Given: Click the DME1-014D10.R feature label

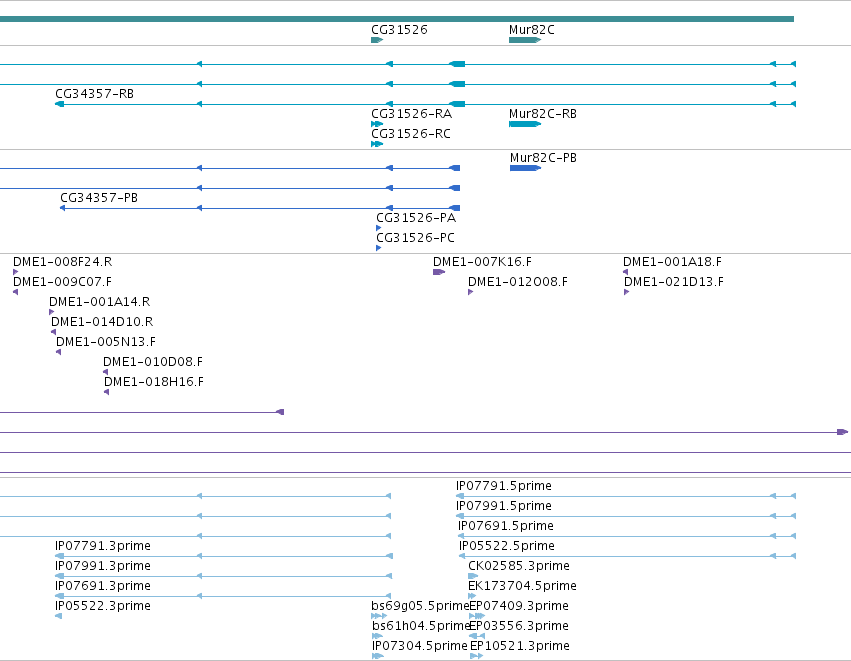Looking at the screenshot, I should click(102, 322).
